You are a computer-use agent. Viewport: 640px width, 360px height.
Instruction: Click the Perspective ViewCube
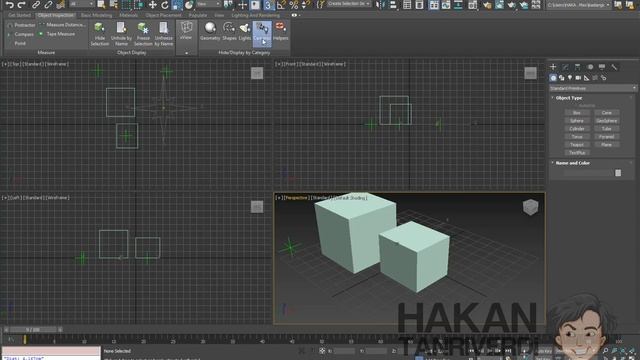tap(530, 207)
